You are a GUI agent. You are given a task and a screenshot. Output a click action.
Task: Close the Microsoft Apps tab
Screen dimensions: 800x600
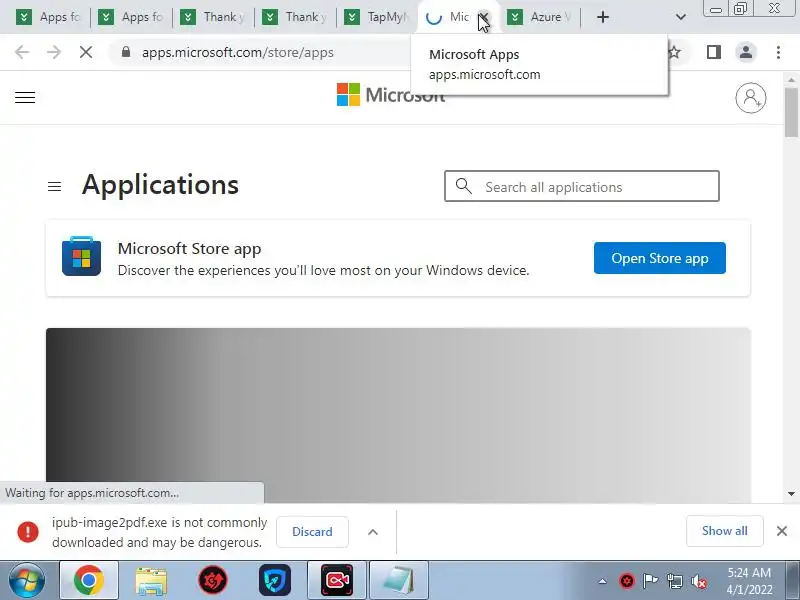(x=484, y=17)
